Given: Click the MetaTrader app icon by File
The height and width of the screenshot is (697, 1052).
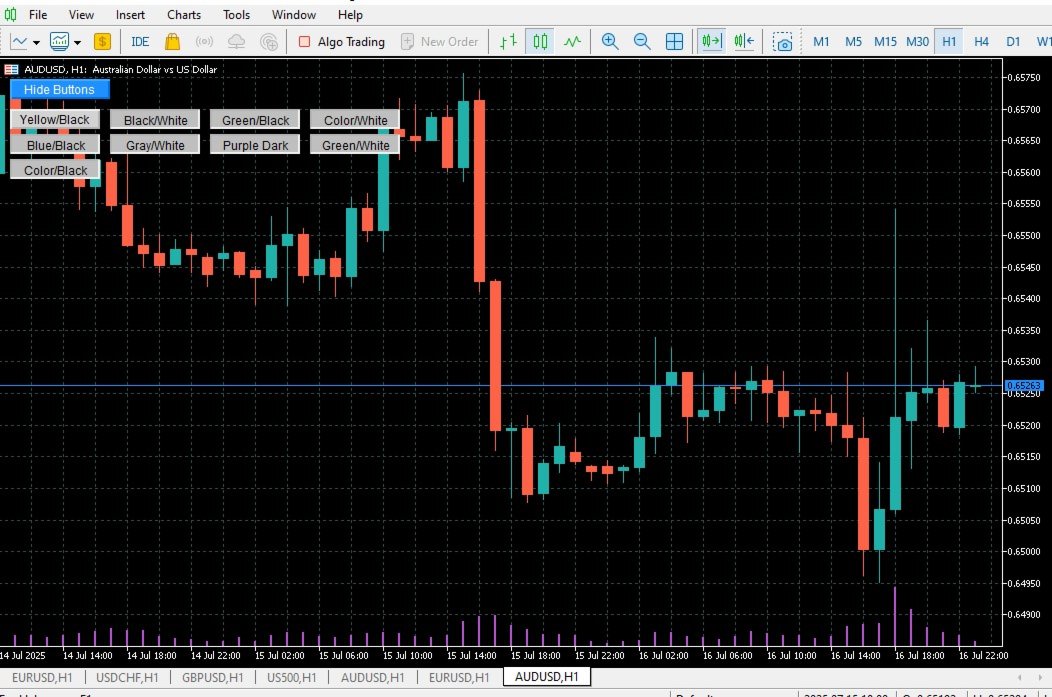Looking at the screenshot, I should tap(11, 14).
